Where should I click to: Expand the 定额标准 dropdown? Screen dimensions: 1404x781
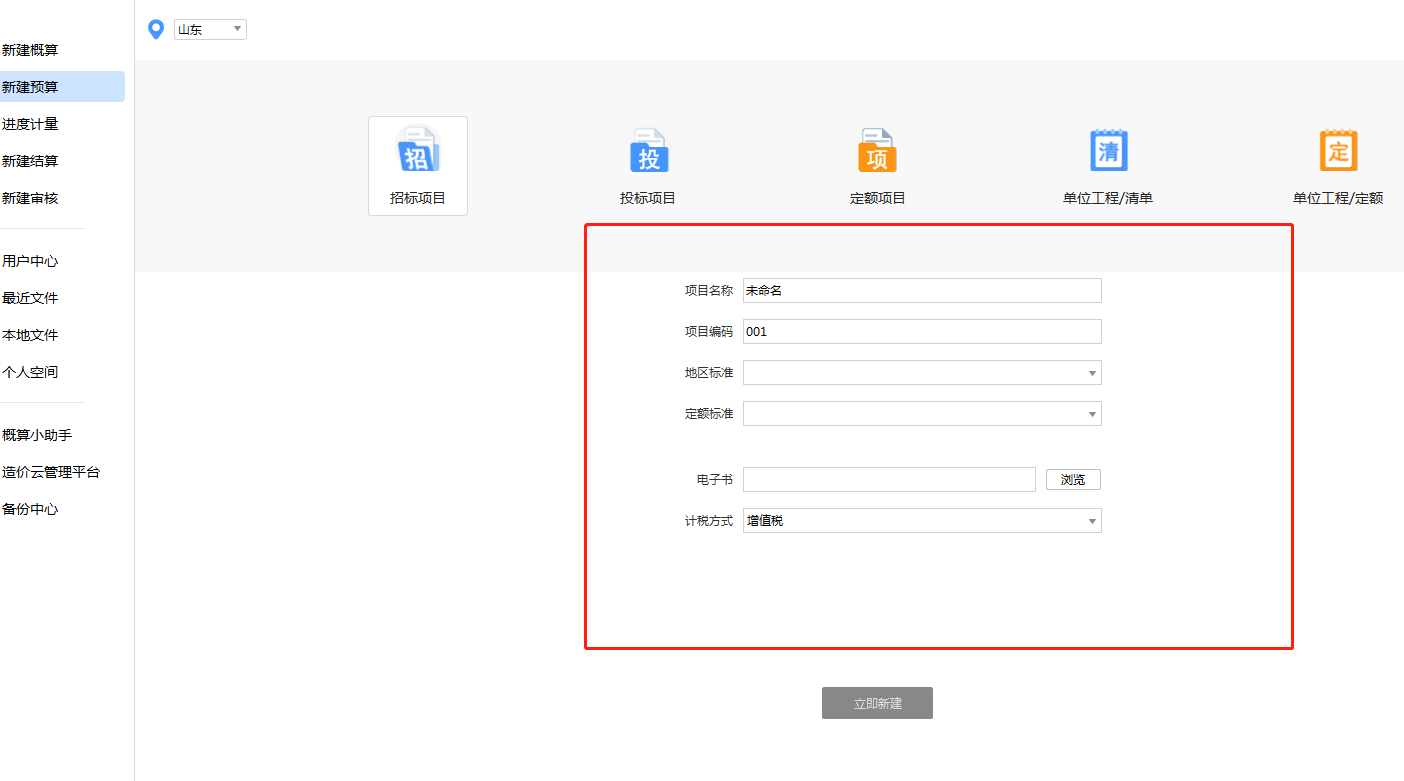click(x=922, y=414)
